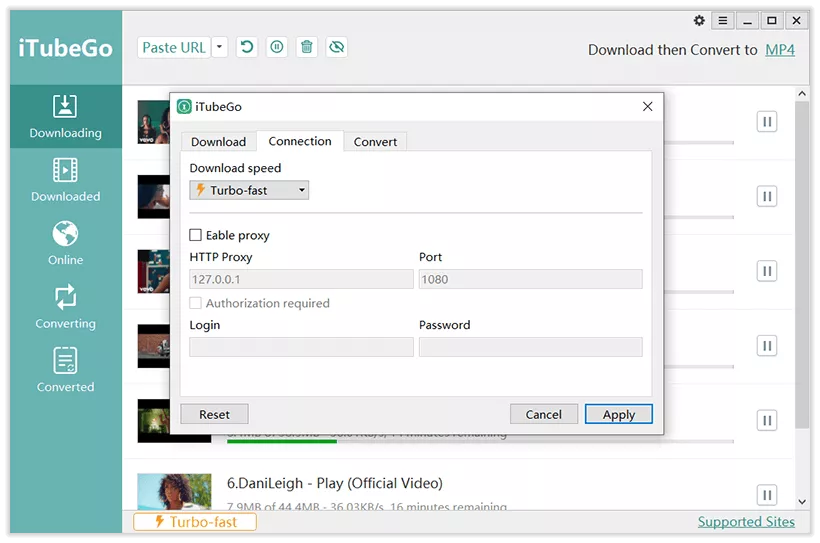This screenshot has width=820, height=543.
Task: Pause the DaniLeigh - Play download
Action: coord(767,494)
